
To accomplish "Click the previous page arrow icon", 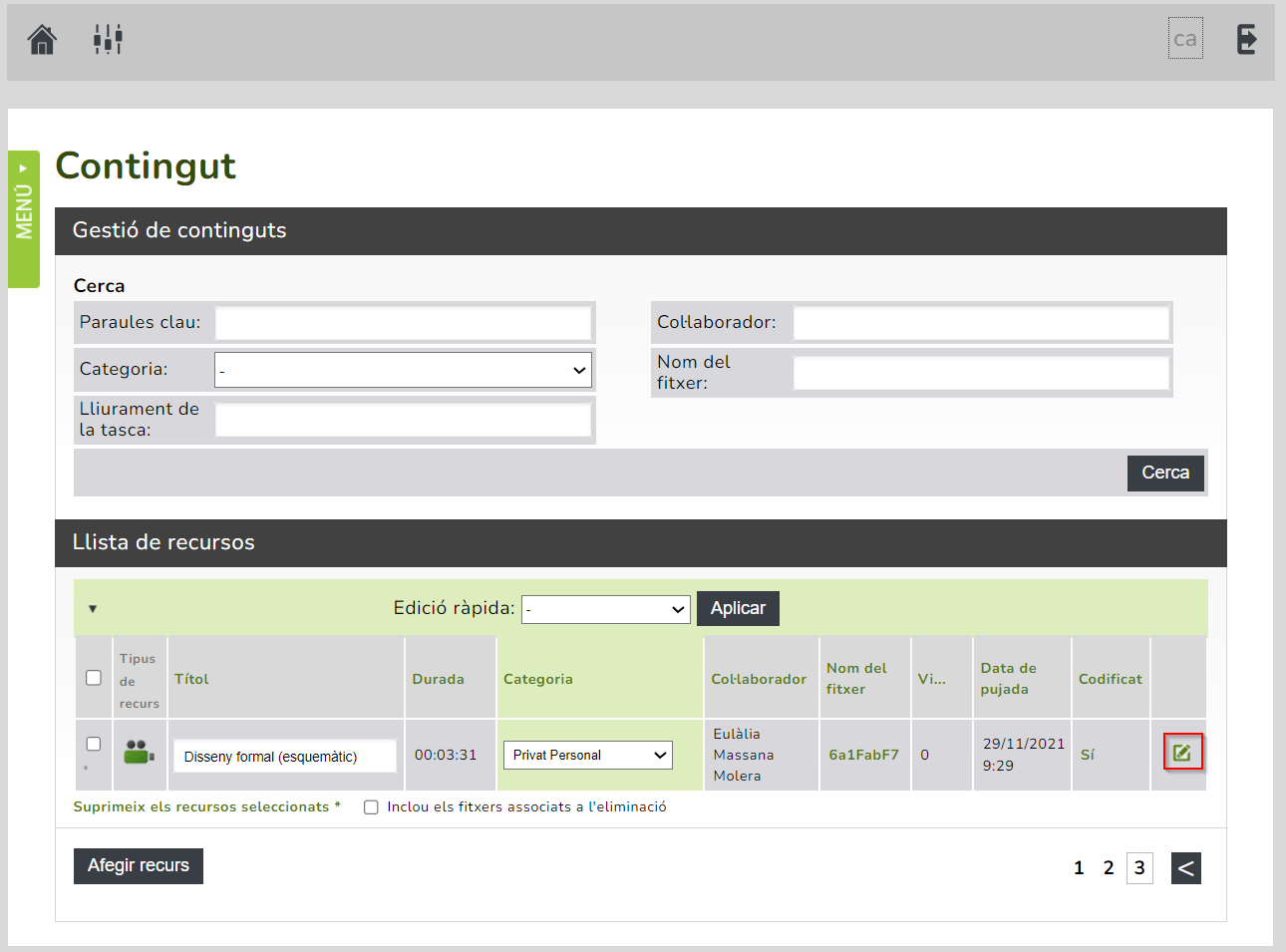I will 1185,868.
